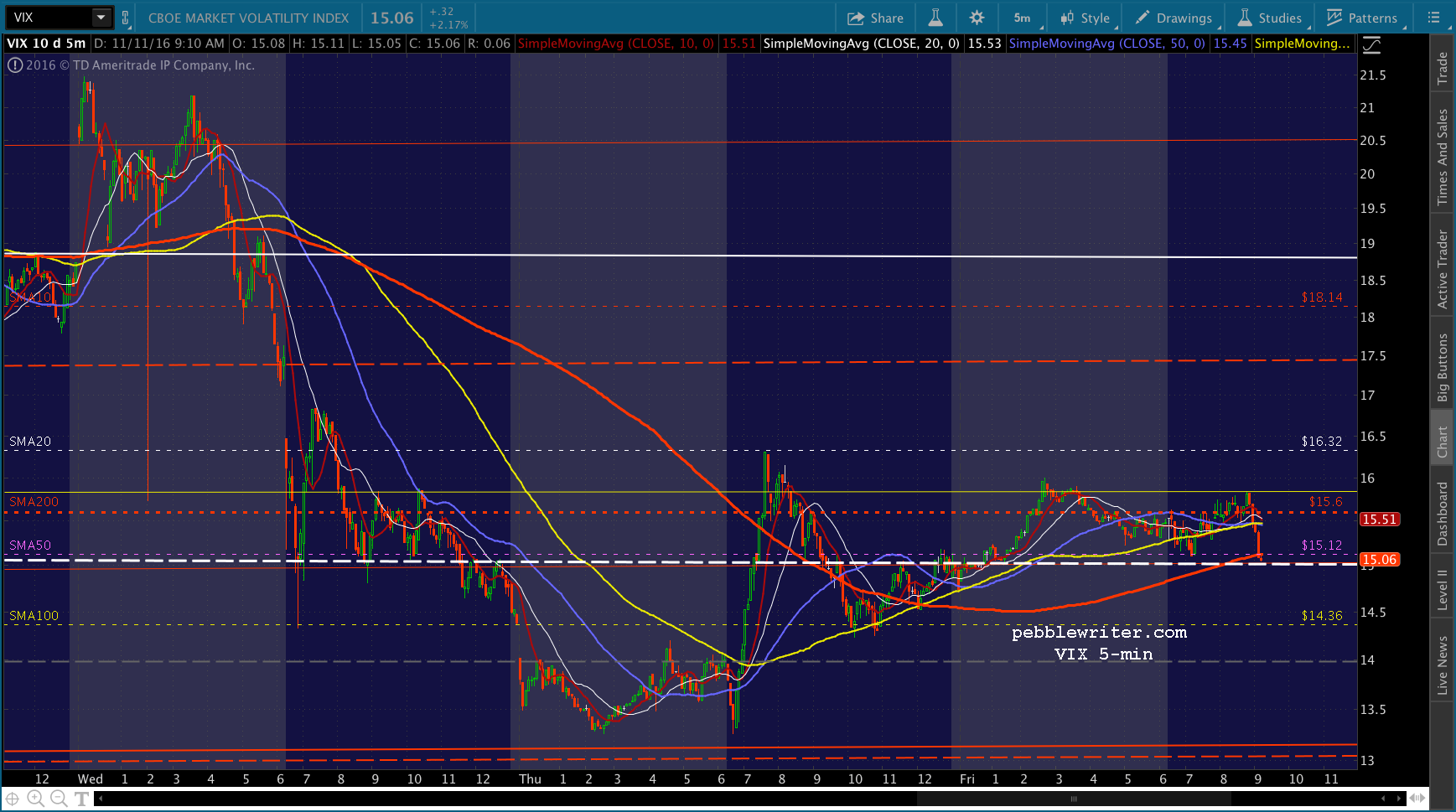Click the zoom out magnifier icon

coord(59,799)
